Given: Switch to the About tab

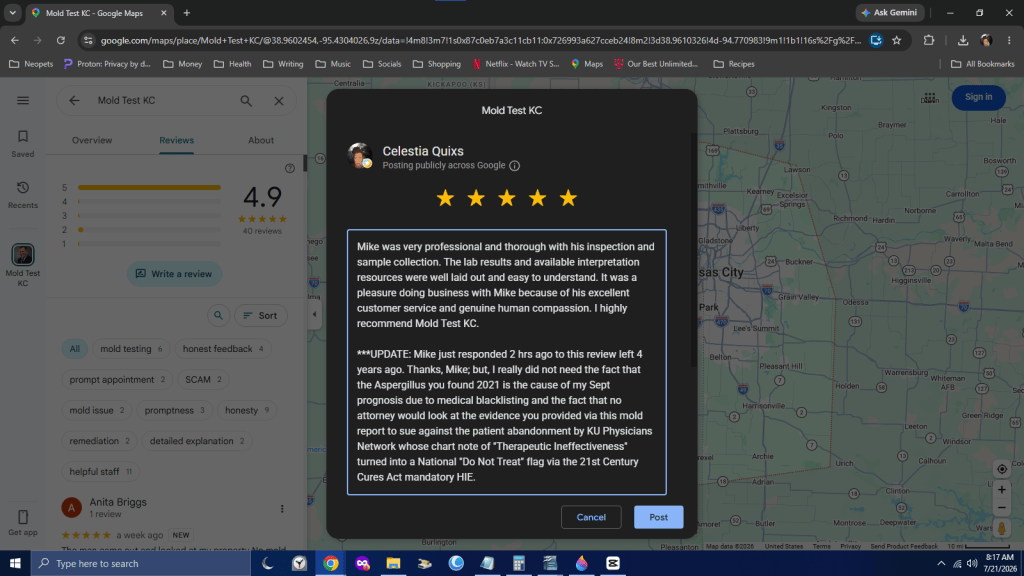Looking at the screenshot, I should 261,140.
